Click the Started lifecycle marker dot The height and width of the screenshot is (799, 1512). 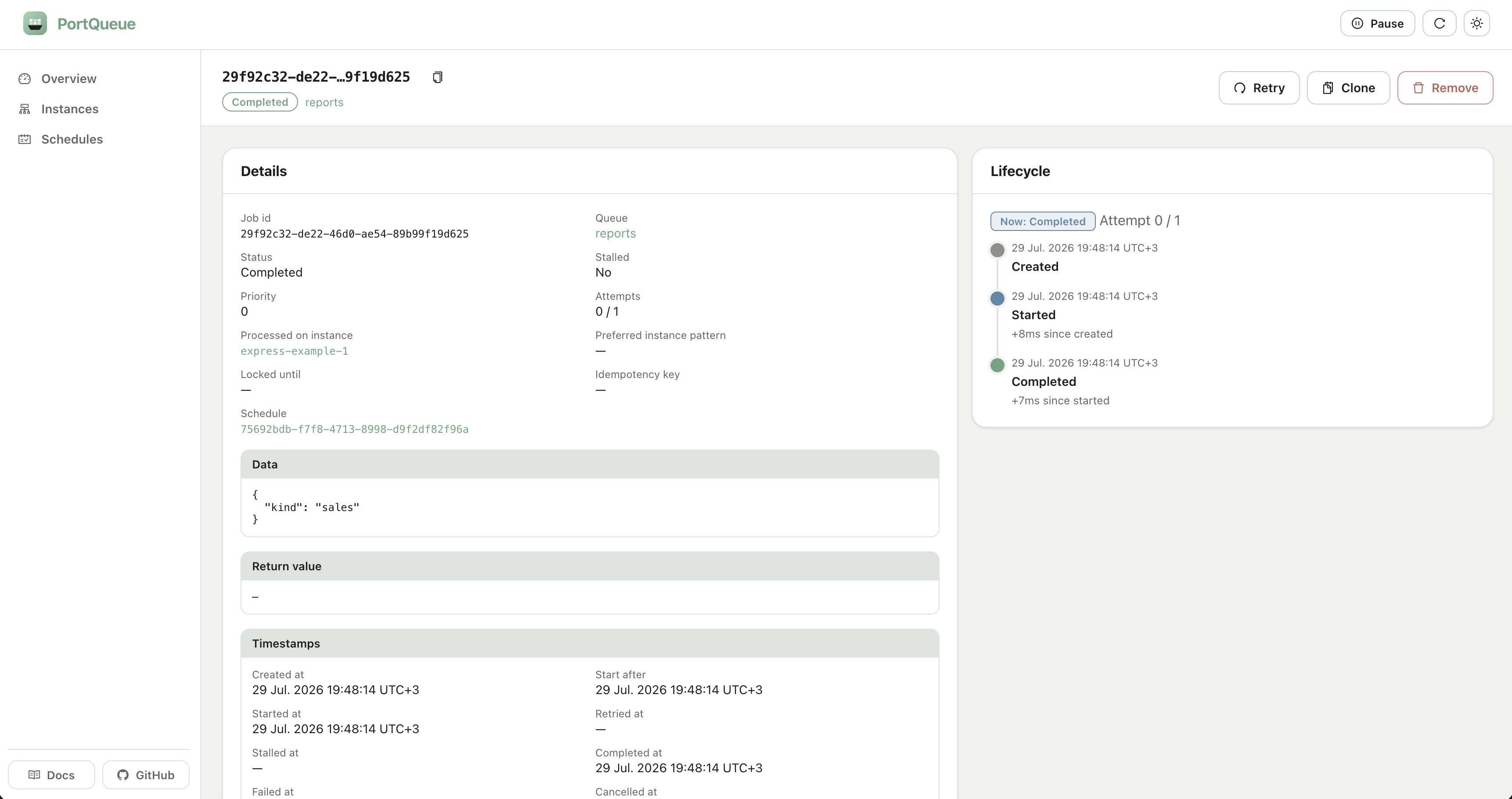tap(997, 298)
